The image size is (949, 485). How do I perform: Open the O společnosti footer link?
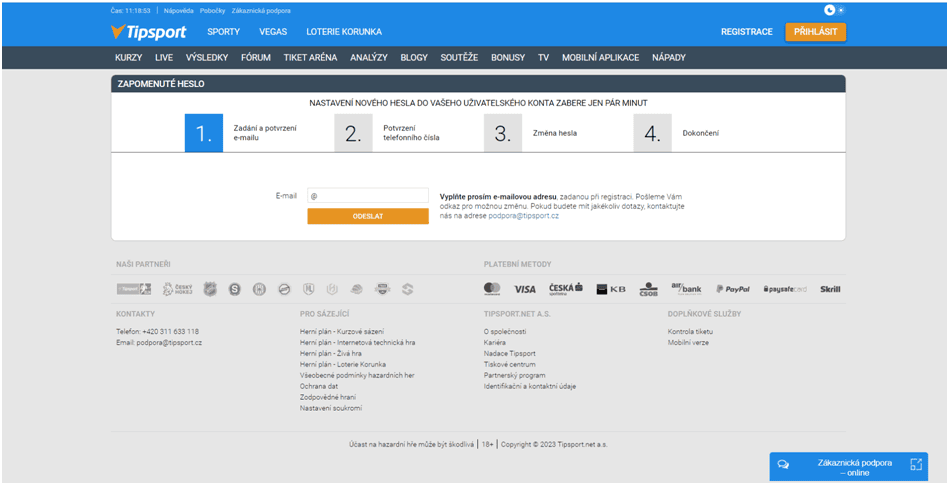505,332
